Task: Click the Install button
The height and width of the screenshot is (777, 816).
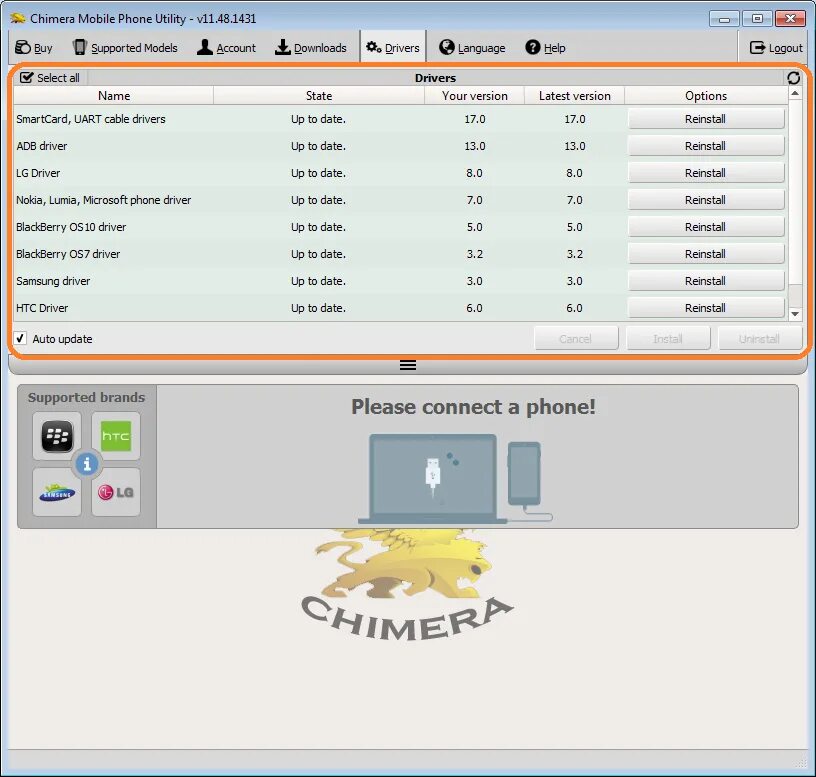Action: point(668,339)
